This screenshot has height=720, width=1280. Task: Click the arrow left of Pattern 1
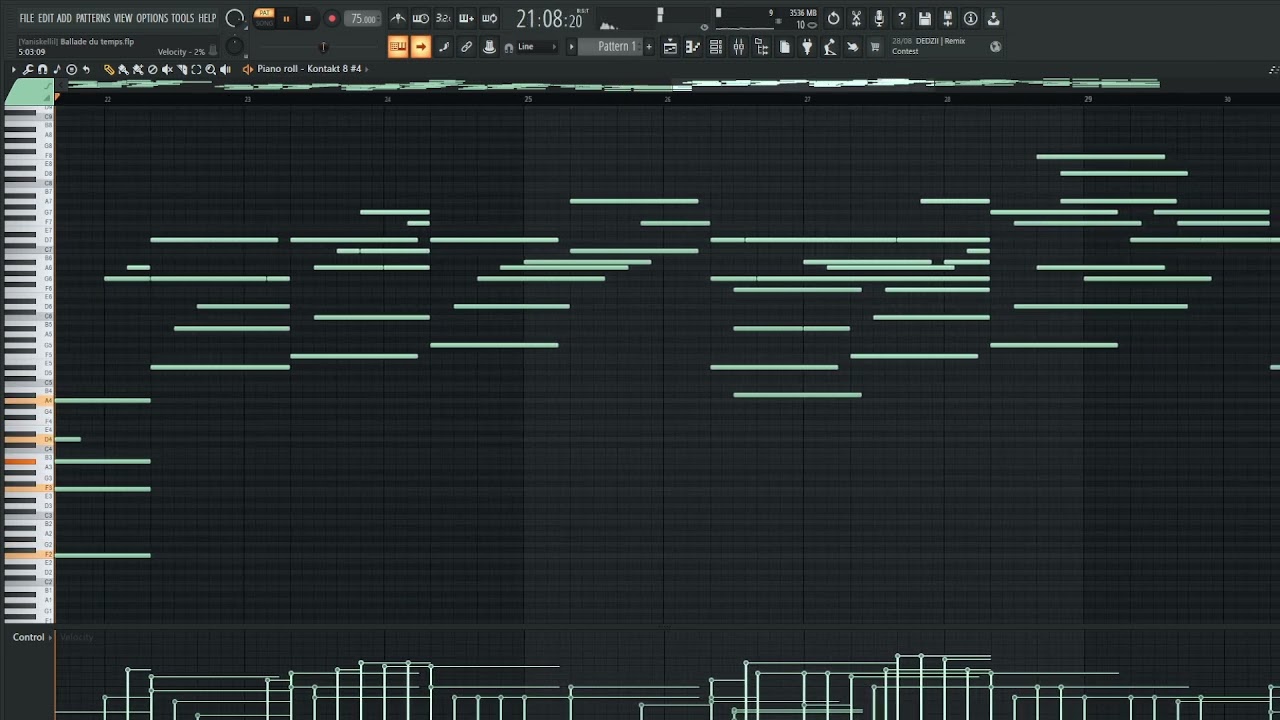[572, 47]
